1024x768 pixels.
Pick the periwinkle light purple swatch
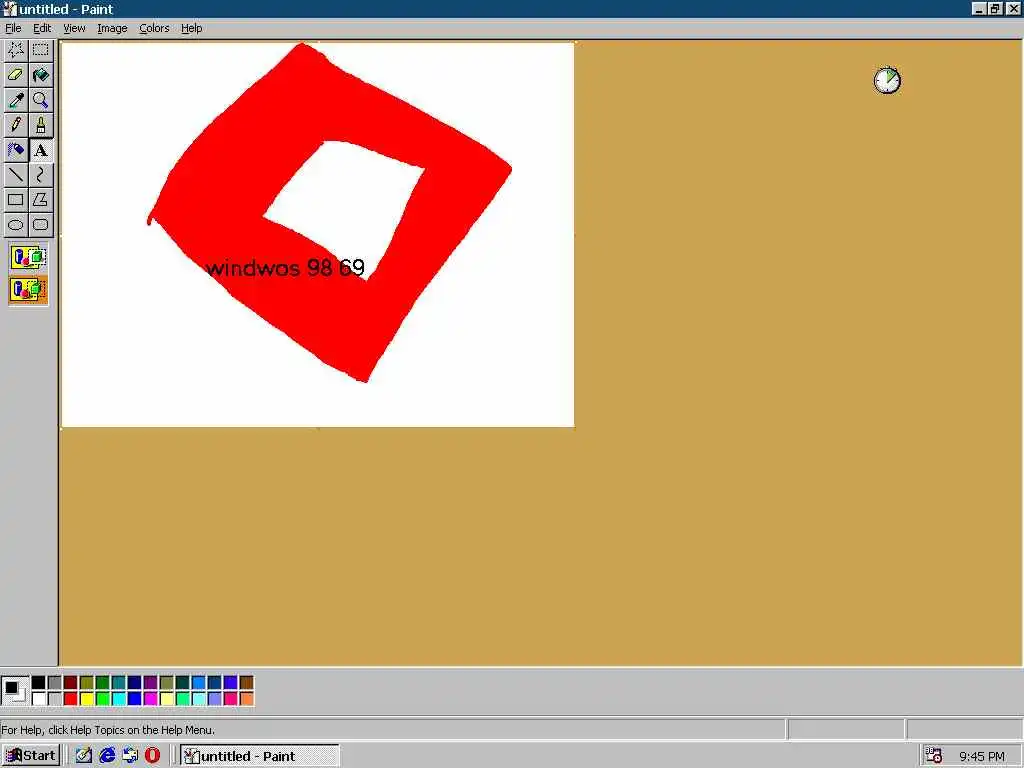tap(214, 699)
